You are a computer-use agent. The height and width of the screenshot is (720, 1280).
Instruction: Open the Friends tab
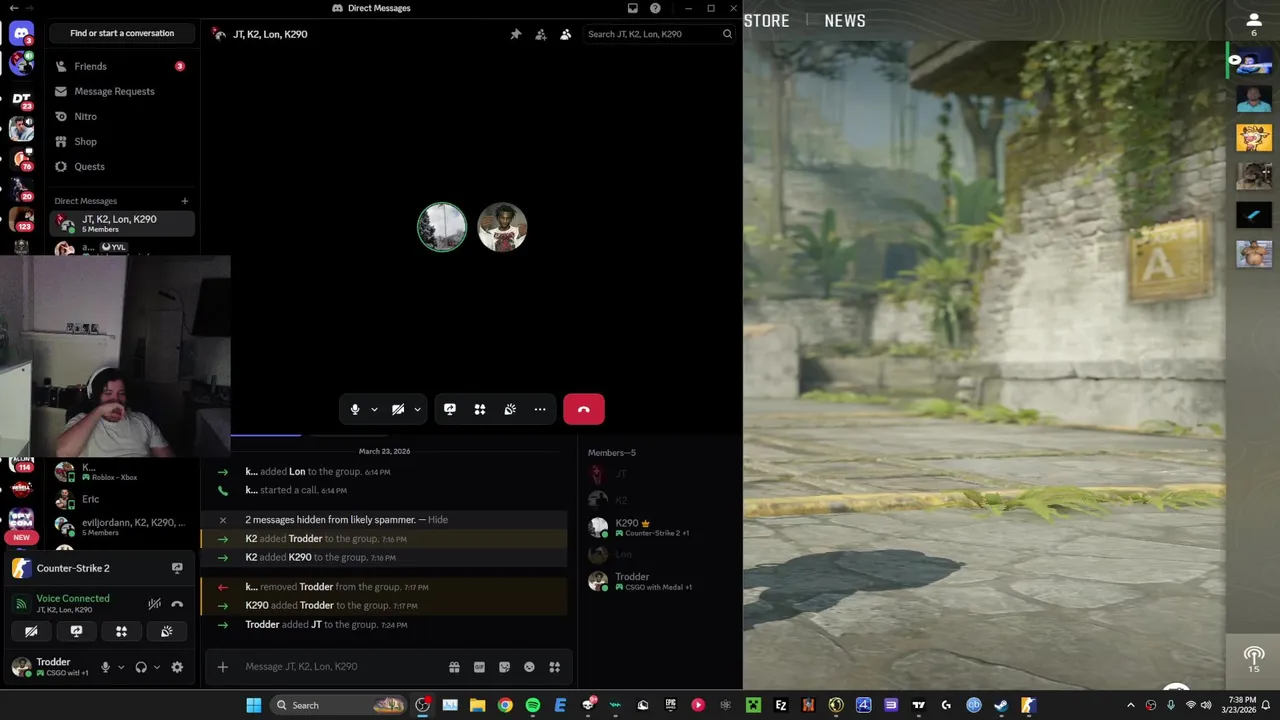[122, 66]
